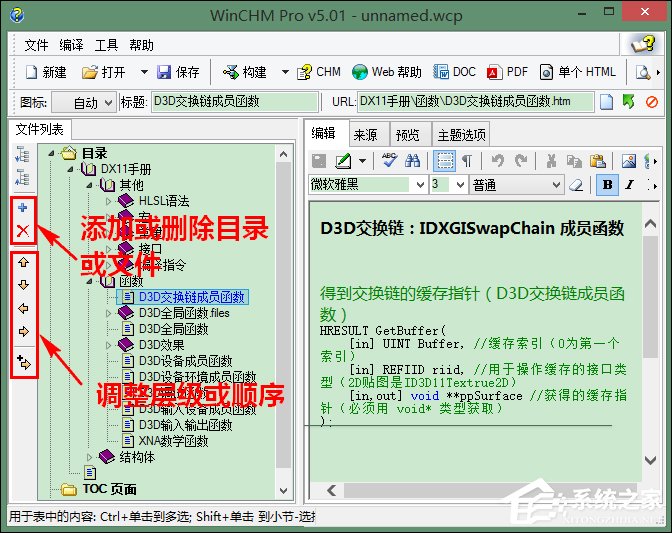Click the blue plus add item icon
The width and height of the screenshot is (672, 533).
click(23, 208)
